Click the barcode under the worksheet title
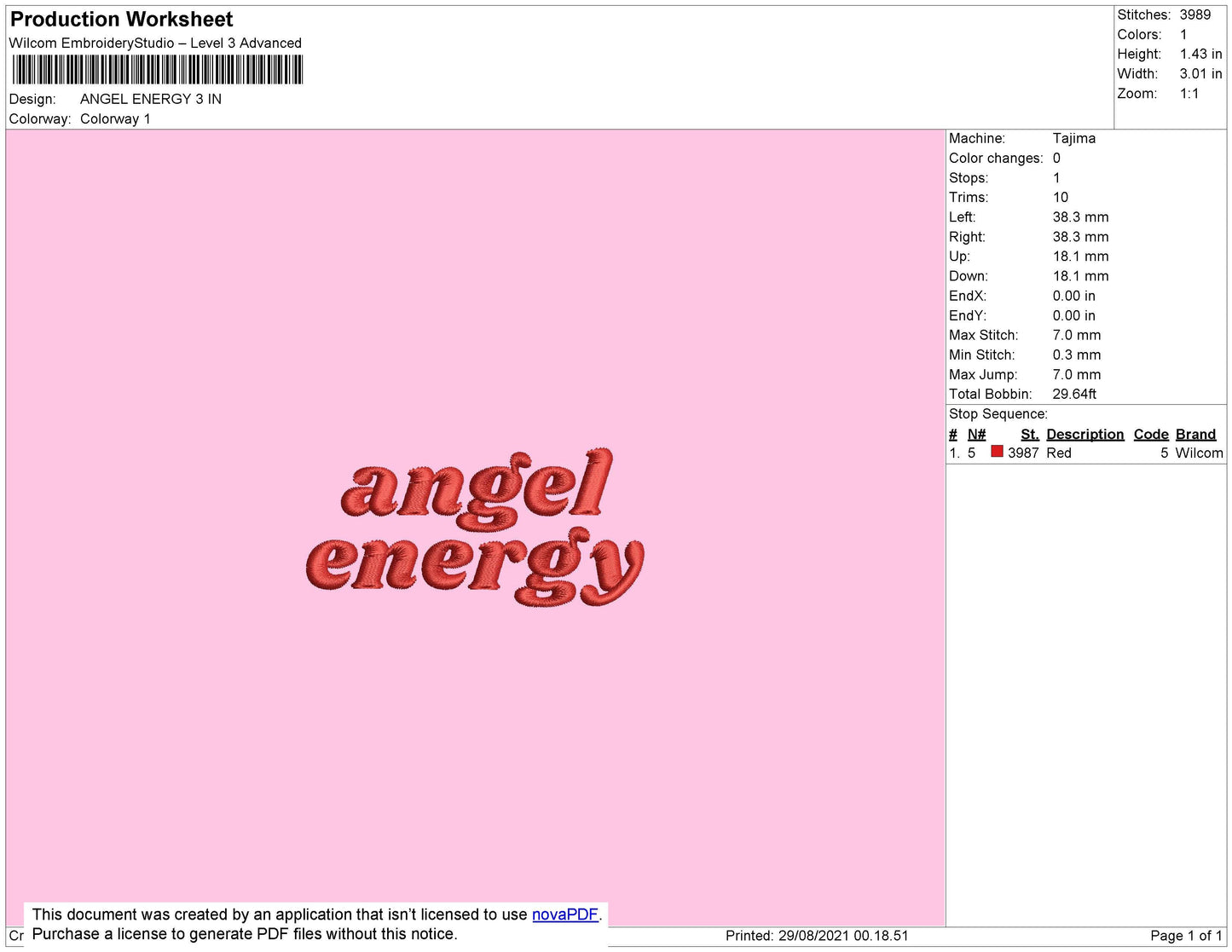This screenshot has width=1232, height=952. coord(158,70)
